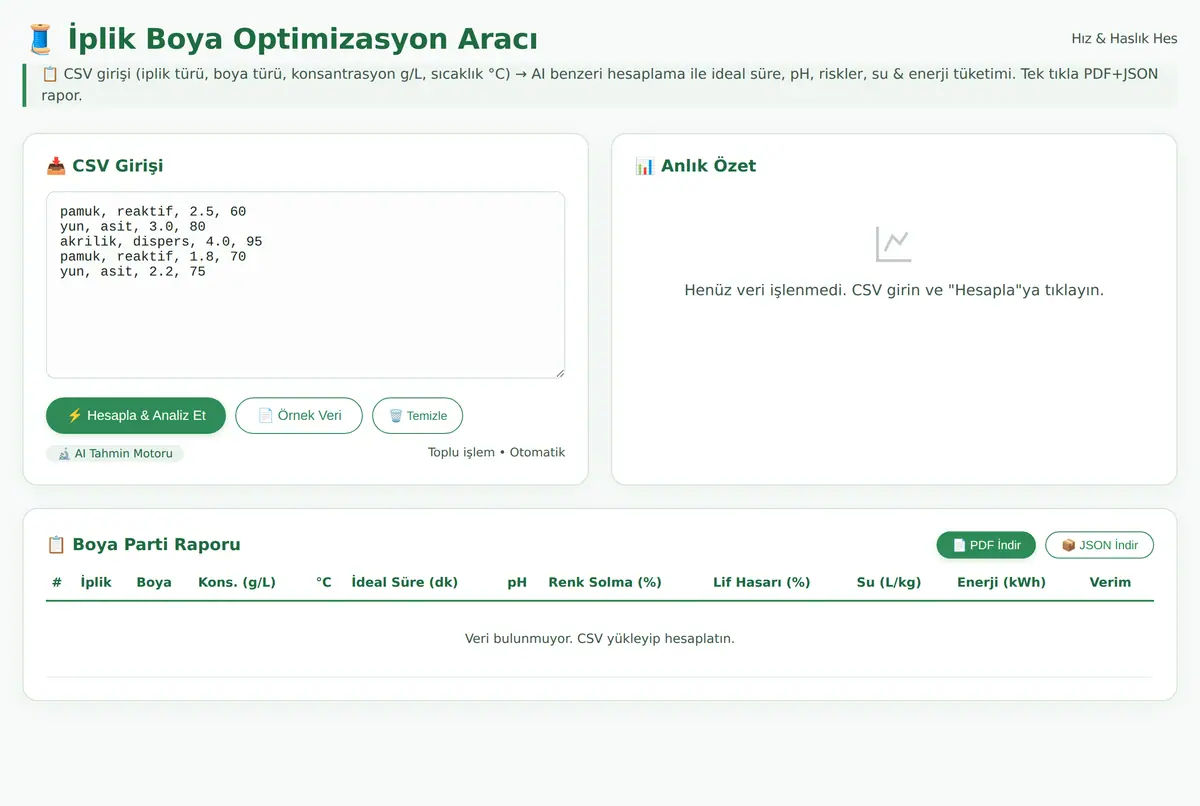Click the text line 'yun, asit, 2.2, 75'
The image size is (1200, 806).
[133, 272]
